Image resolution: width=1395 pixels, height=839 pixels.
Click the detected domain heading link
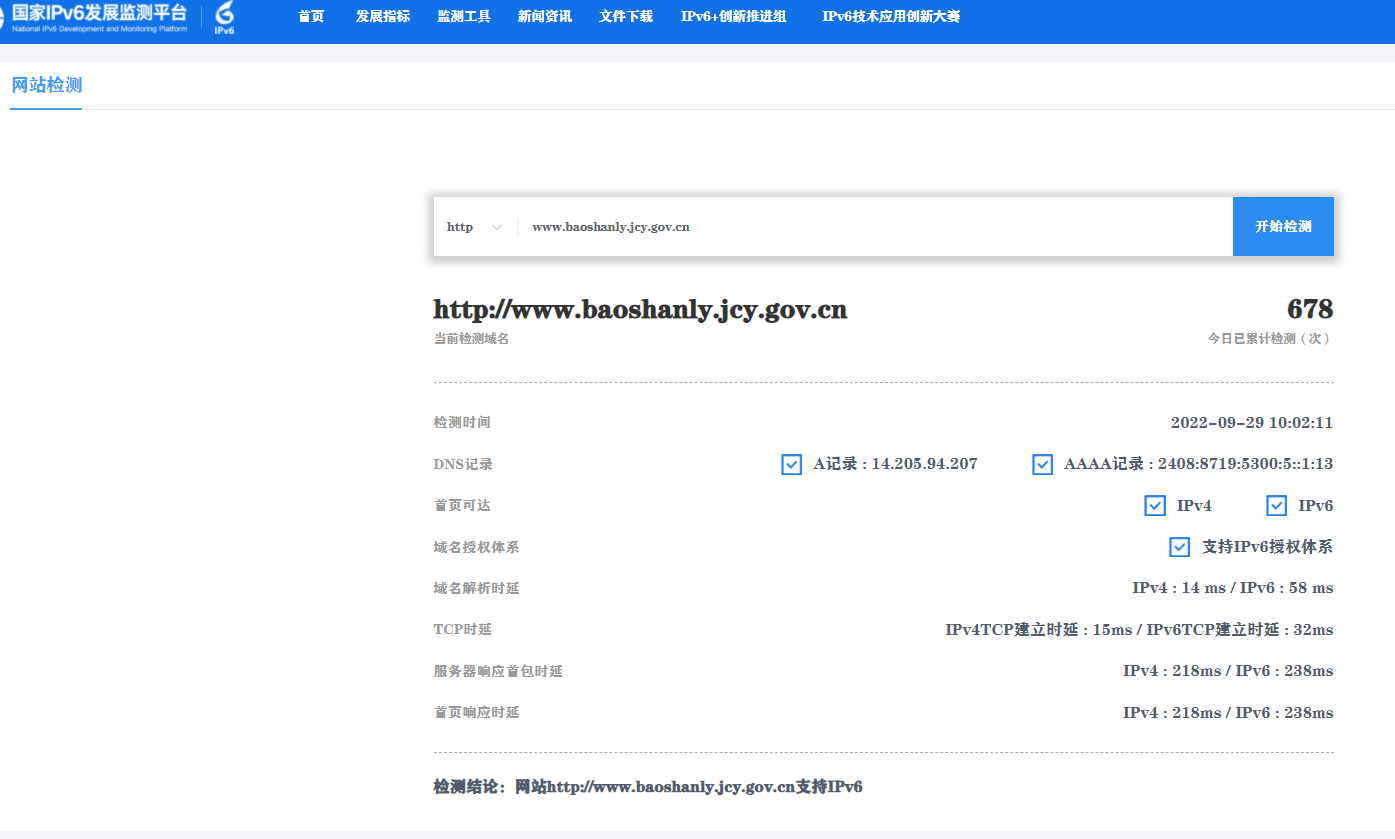[x=640, y=310]
